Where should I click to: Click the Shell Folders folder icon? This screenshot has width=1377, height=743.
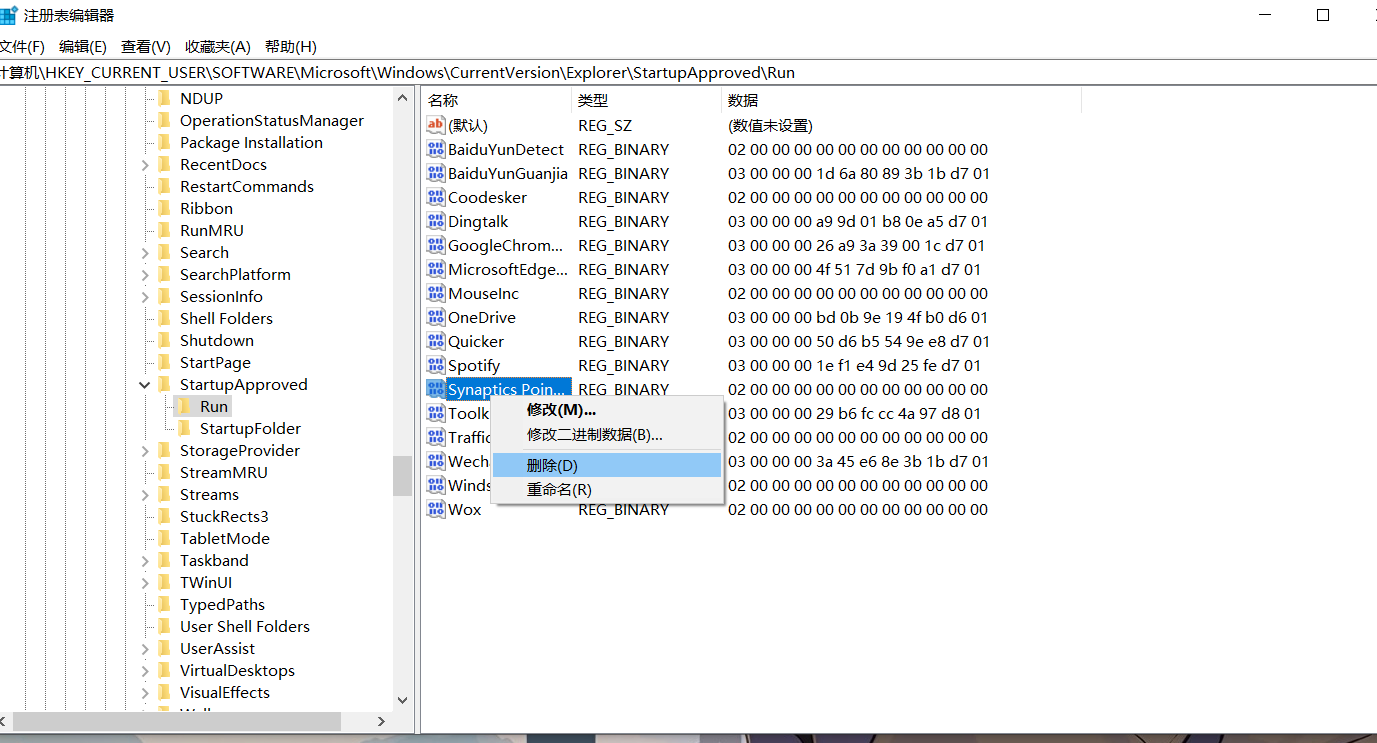164,318
